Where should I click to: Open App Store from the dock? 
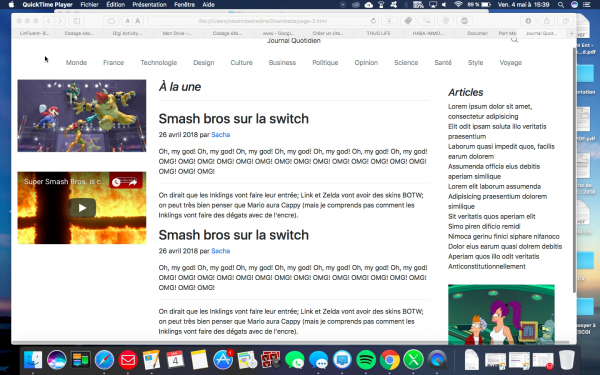click(223, 360)
